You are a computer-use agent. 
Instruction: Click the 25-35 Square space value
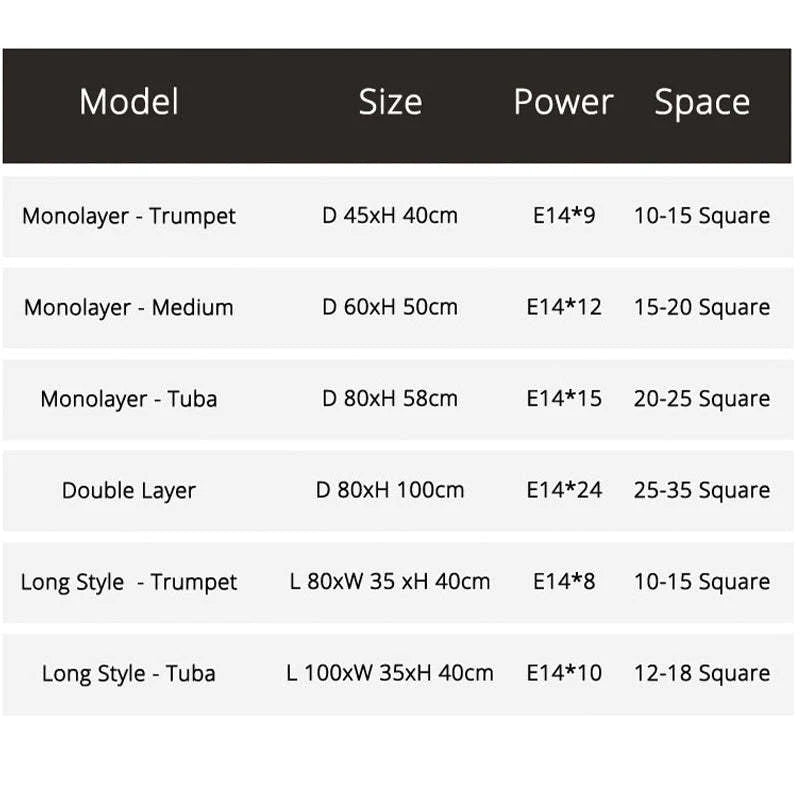click(x=702, y=490)
